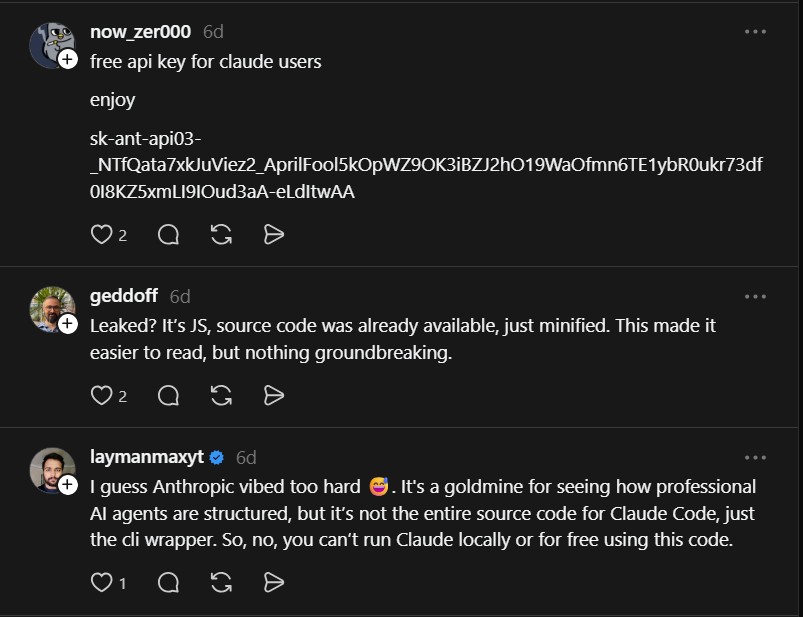
Task: Reply to now_zer000's post via comment icon
Action: [x=169, y=235]
